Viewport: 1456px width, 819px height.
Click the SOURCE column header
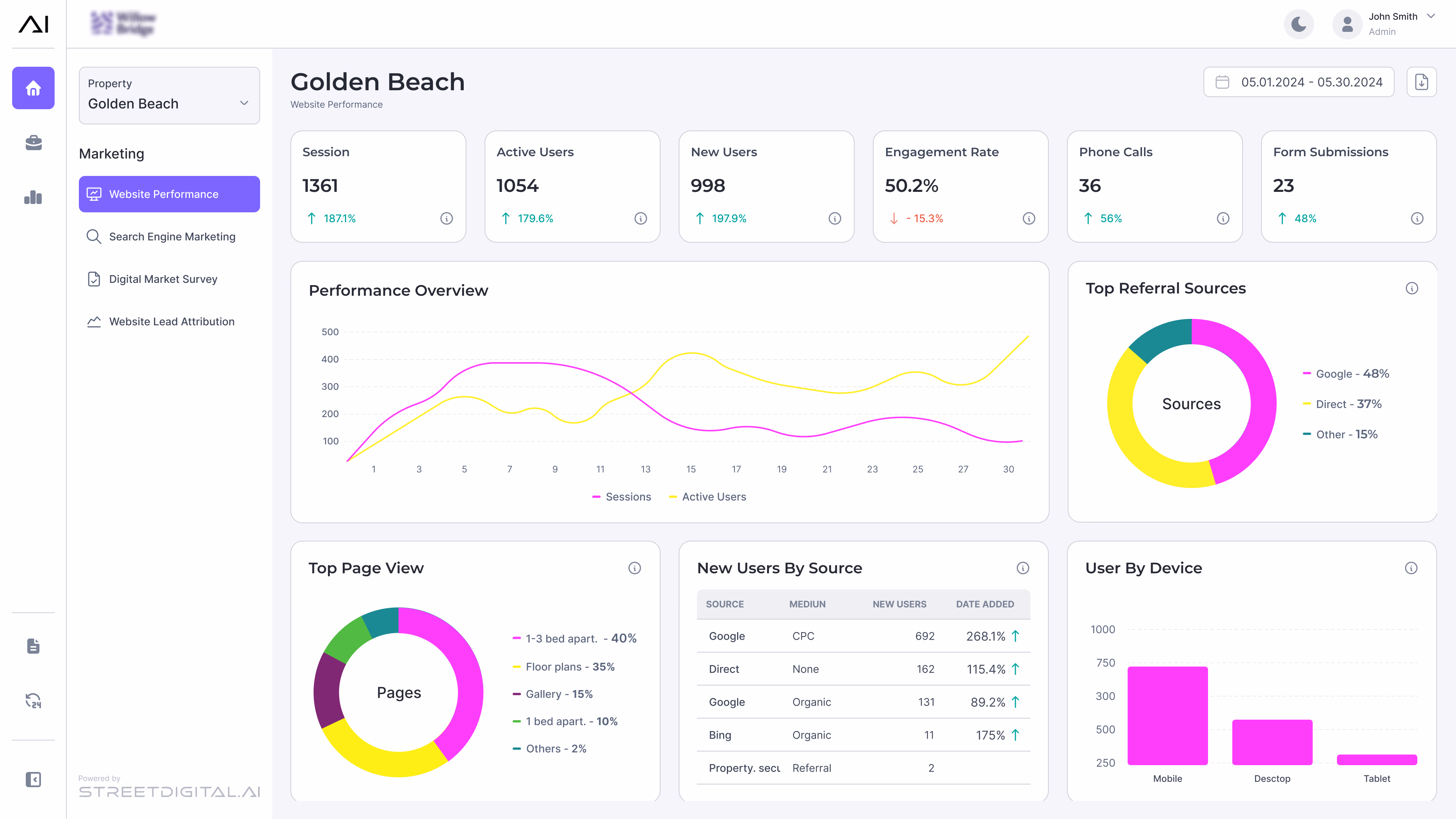click(x=725, y=604)
